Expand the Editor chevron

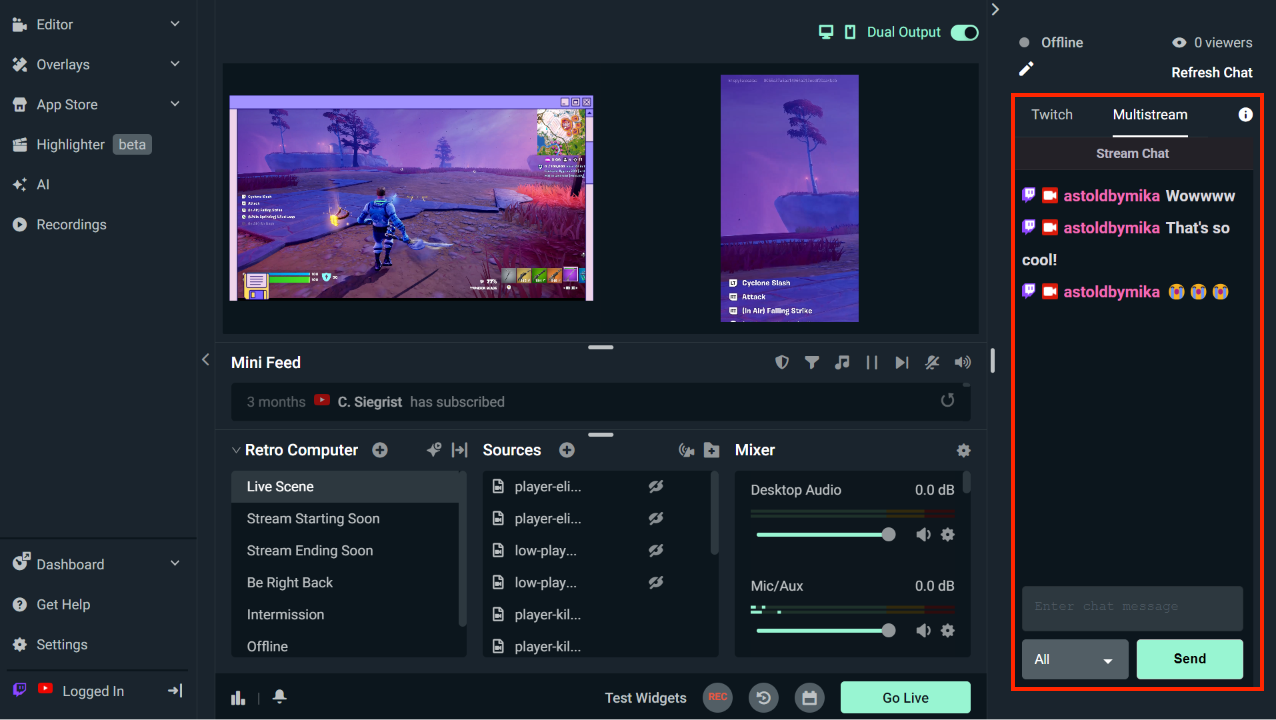[175, 24]
